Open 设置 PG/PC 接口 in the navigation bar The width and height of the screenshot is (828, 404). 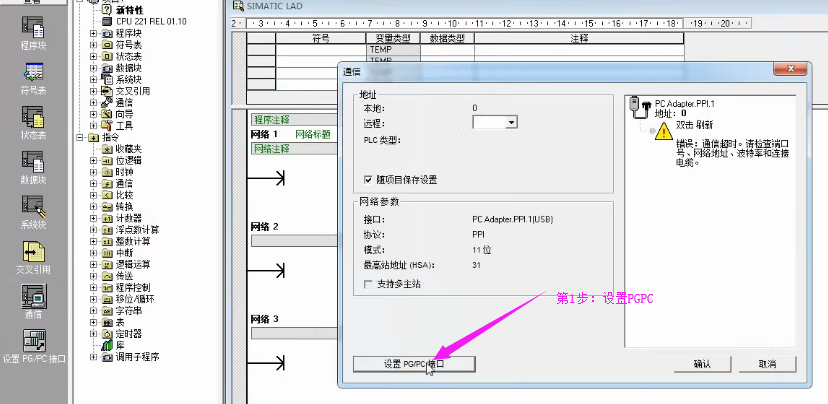click(x=34, y=347)
